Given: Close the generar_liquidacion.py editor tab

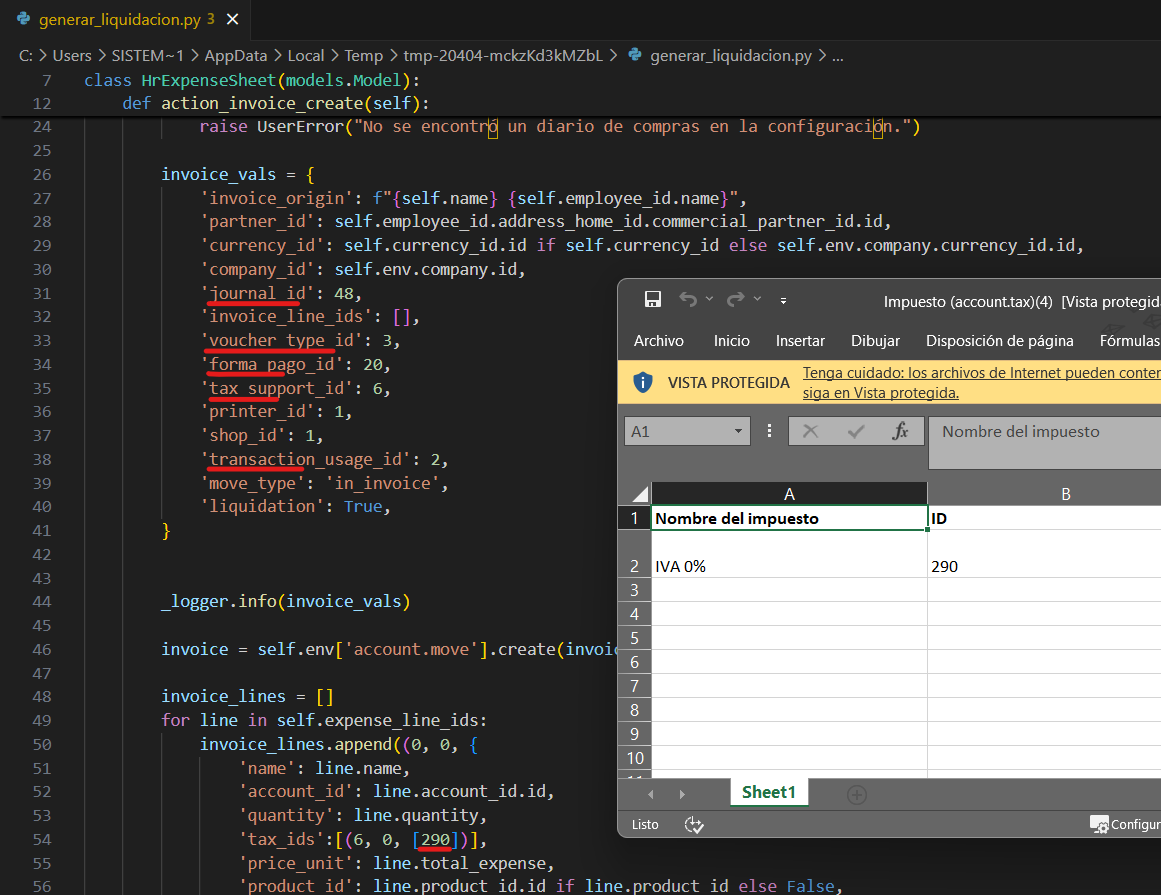Looking at the screenshot, I should coord(234,19).
